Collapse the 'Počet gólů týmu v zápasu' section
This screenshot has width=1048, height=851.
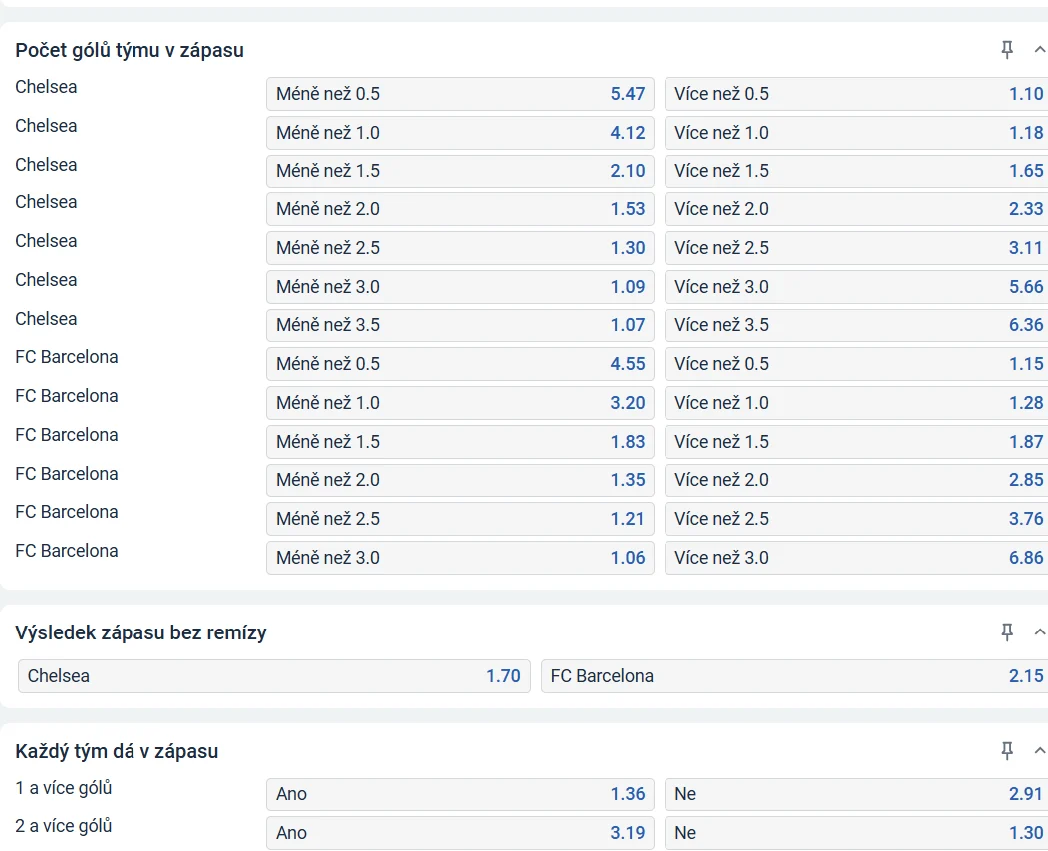tap(1039, 50)
